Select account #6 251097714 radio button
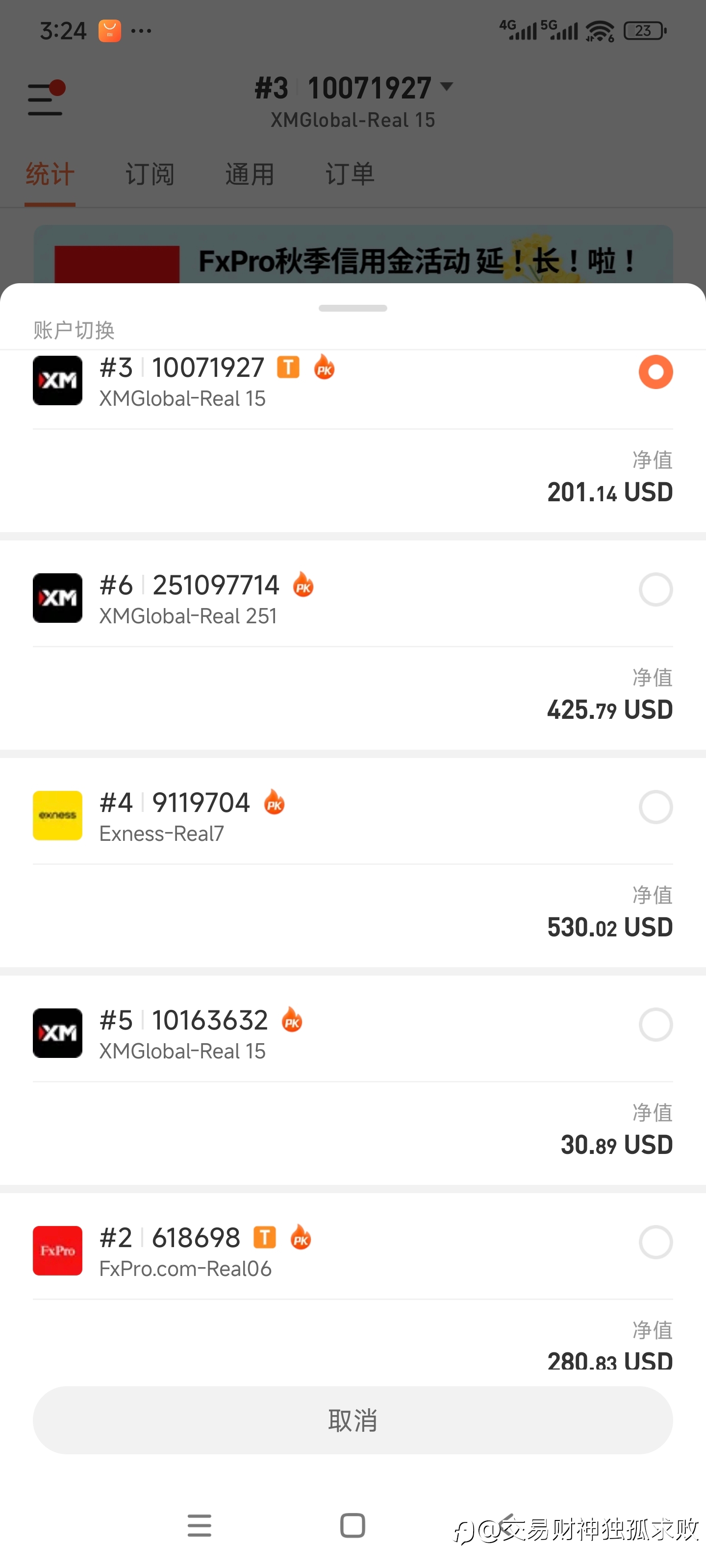Screen dimensions: 706x1568 [x=656, y=589]
